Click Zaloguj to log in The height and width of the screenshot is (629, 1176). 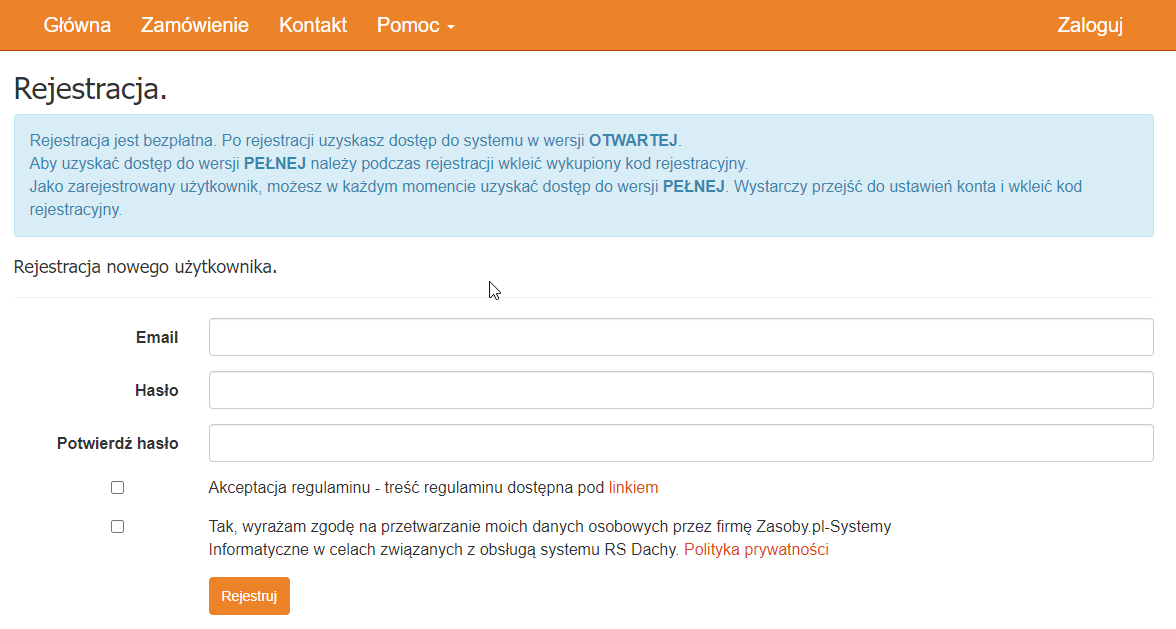click(x=1090, y=25)
